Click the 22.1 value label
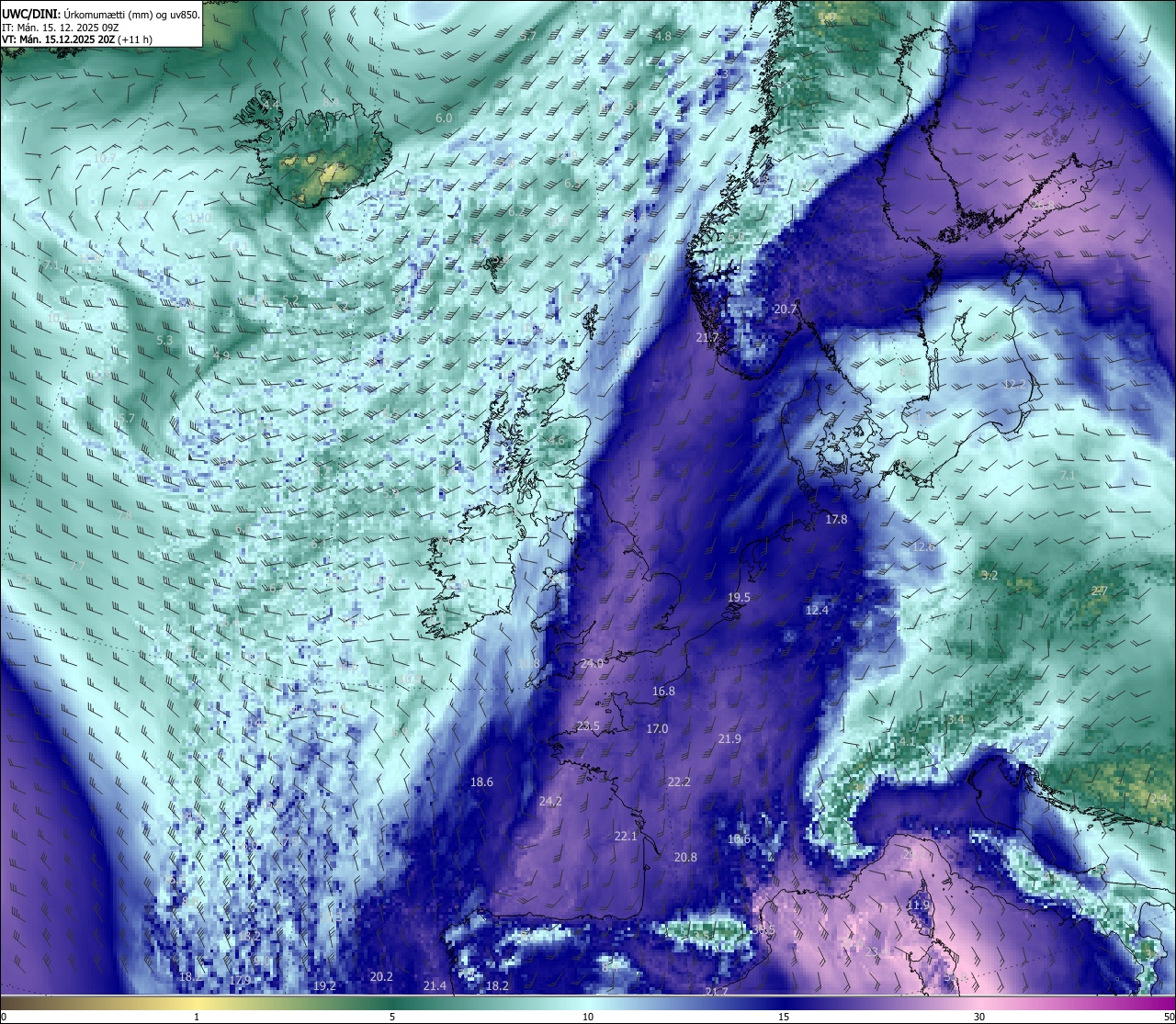 626,837
